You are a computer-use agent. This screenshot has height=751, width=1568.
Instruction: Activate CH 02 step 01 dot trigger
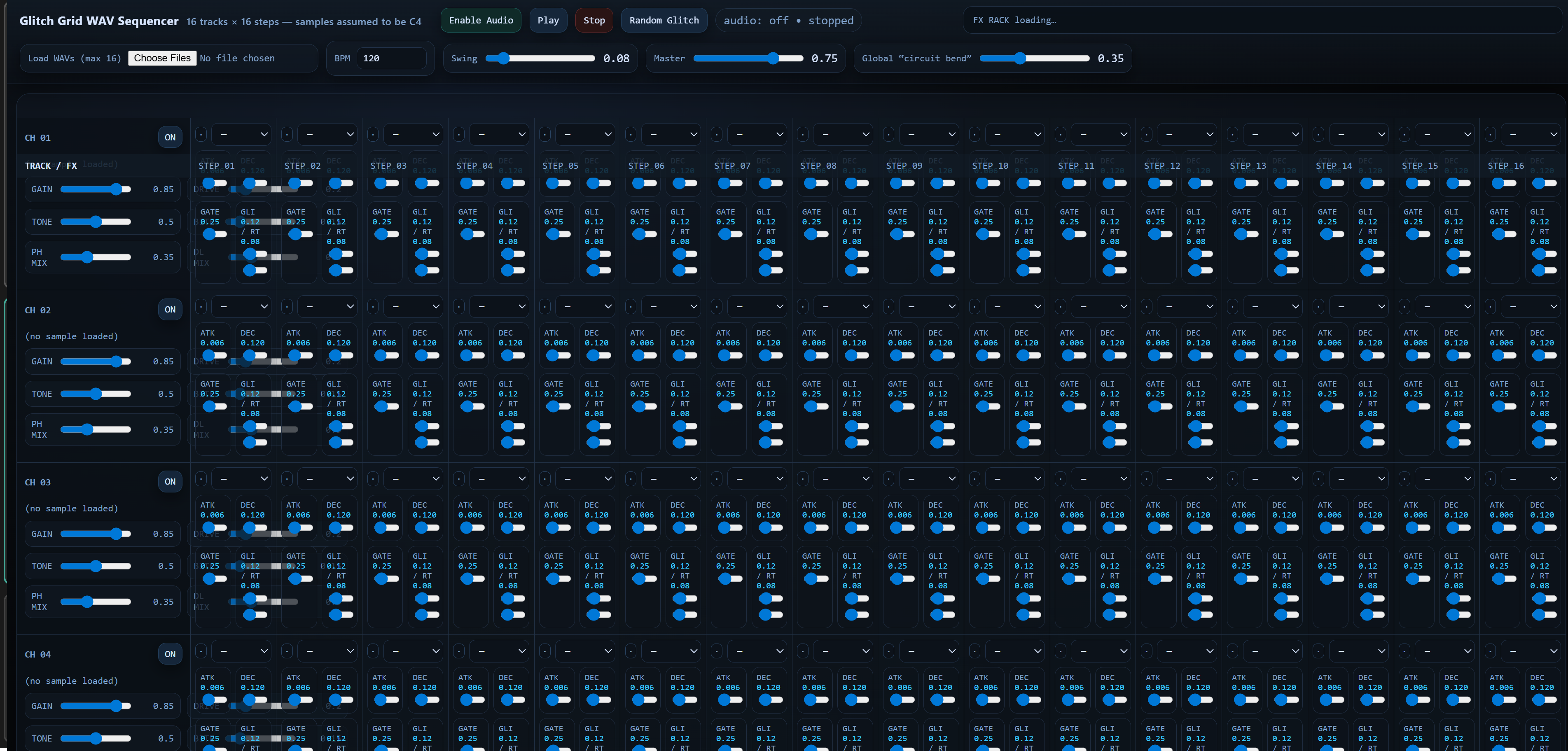pyautogui.click(x=201, y=307)
